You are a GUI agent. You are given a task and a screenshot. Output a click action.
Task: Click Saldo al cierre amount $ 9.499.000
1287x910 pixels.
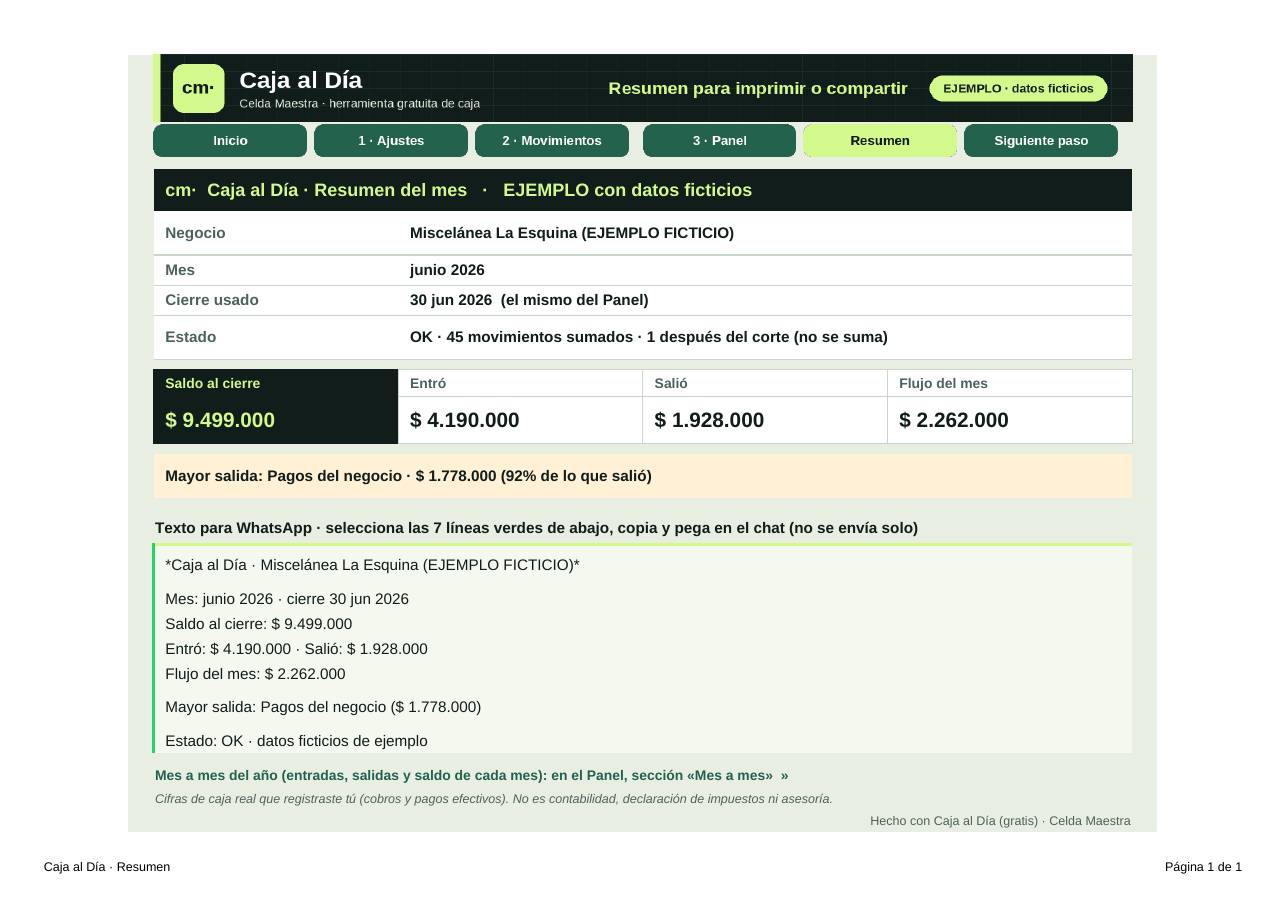(220, 420)
